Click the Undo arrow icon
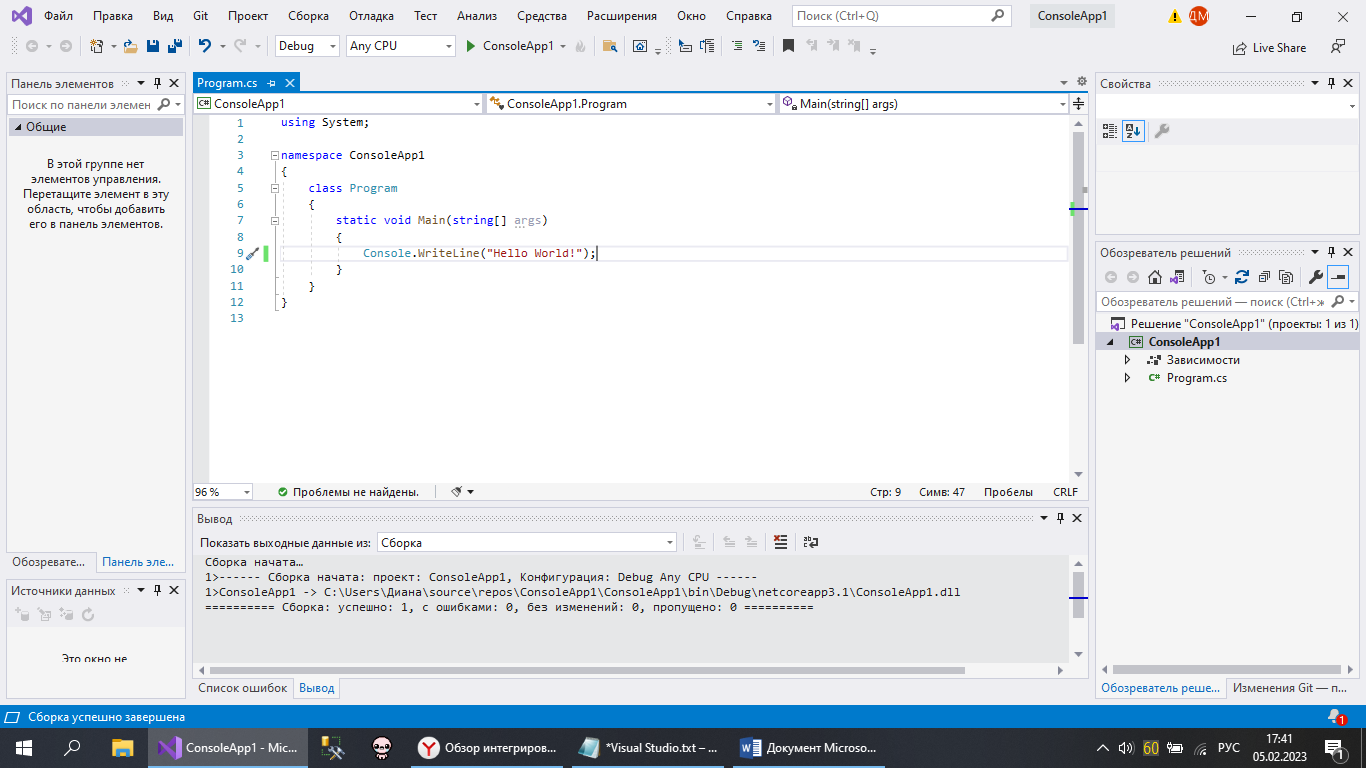 204,46
